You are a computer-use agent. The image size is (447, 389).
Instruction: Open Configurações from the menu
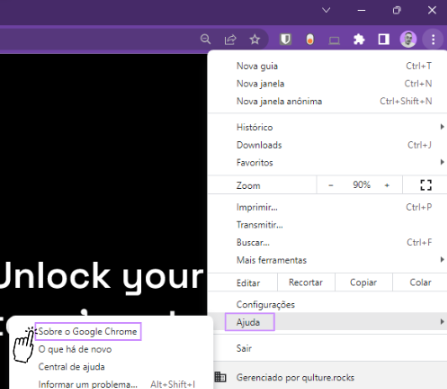click(x=327, y=304)
